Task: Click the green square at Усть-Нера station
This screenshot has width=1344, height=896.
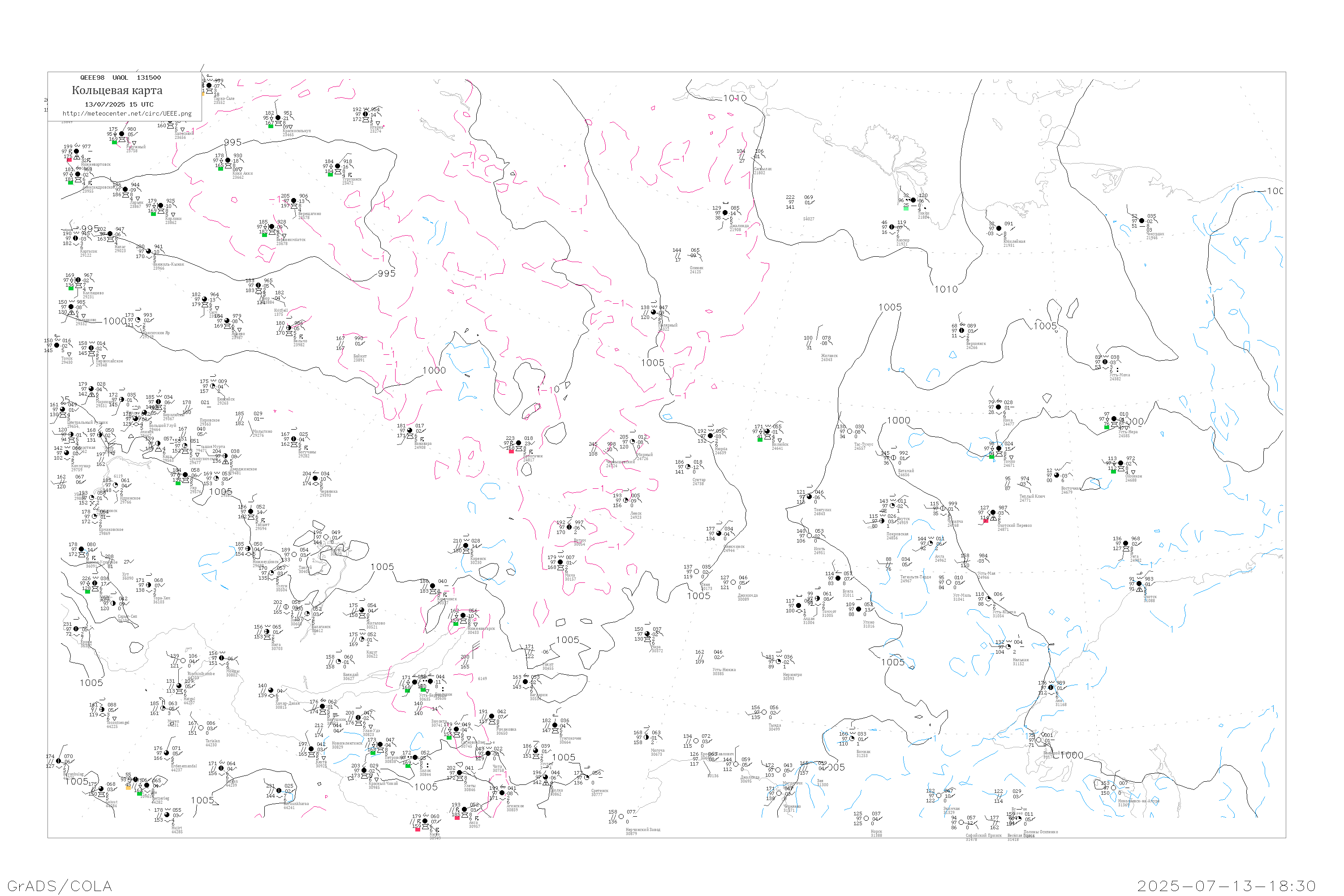Action: pos(1107,427)
